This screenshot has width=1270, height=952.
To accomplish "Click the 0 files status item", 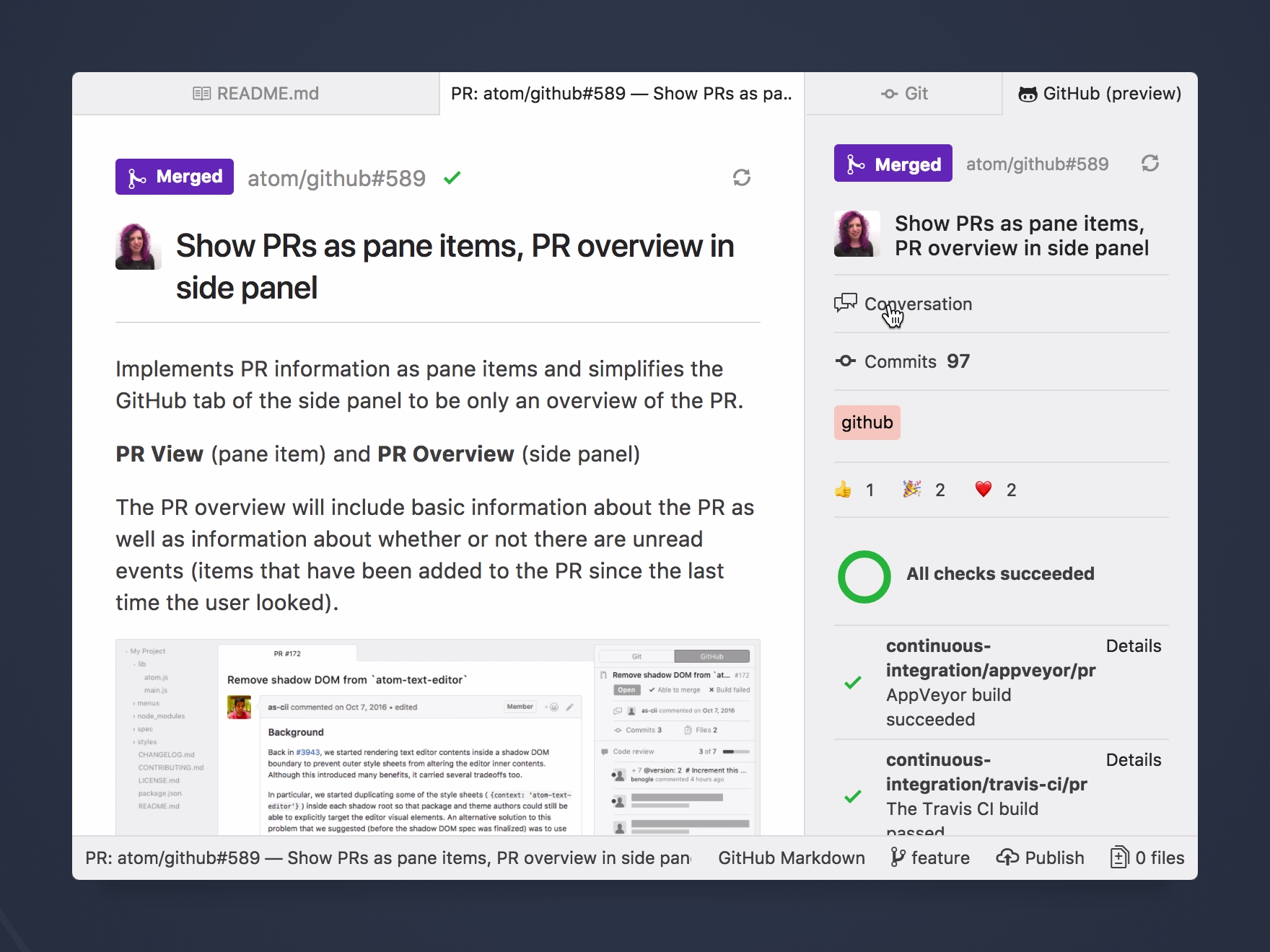I will click(x=1147, y=858).
